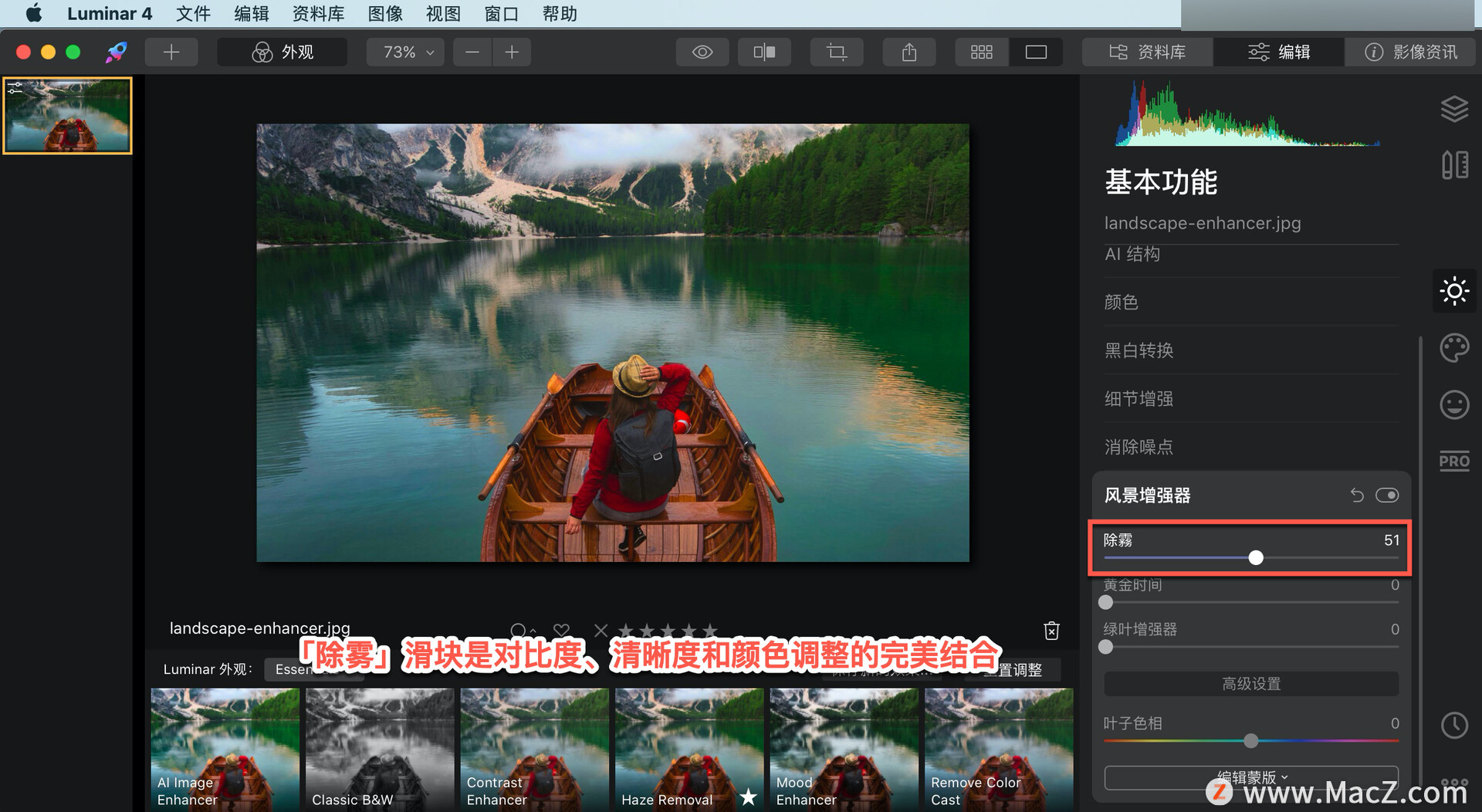The height and width of the screenshot is (812, 1482).
Task: Toggle the heart favorite flag
Action: click(x=561, y=631)
